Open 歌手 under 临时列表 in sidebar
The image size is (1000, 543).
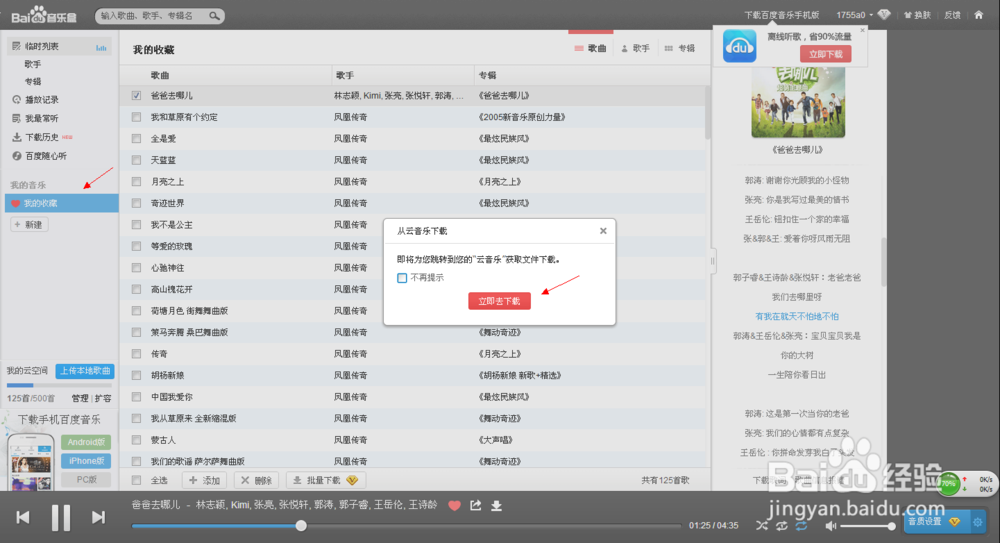point(33,64)
